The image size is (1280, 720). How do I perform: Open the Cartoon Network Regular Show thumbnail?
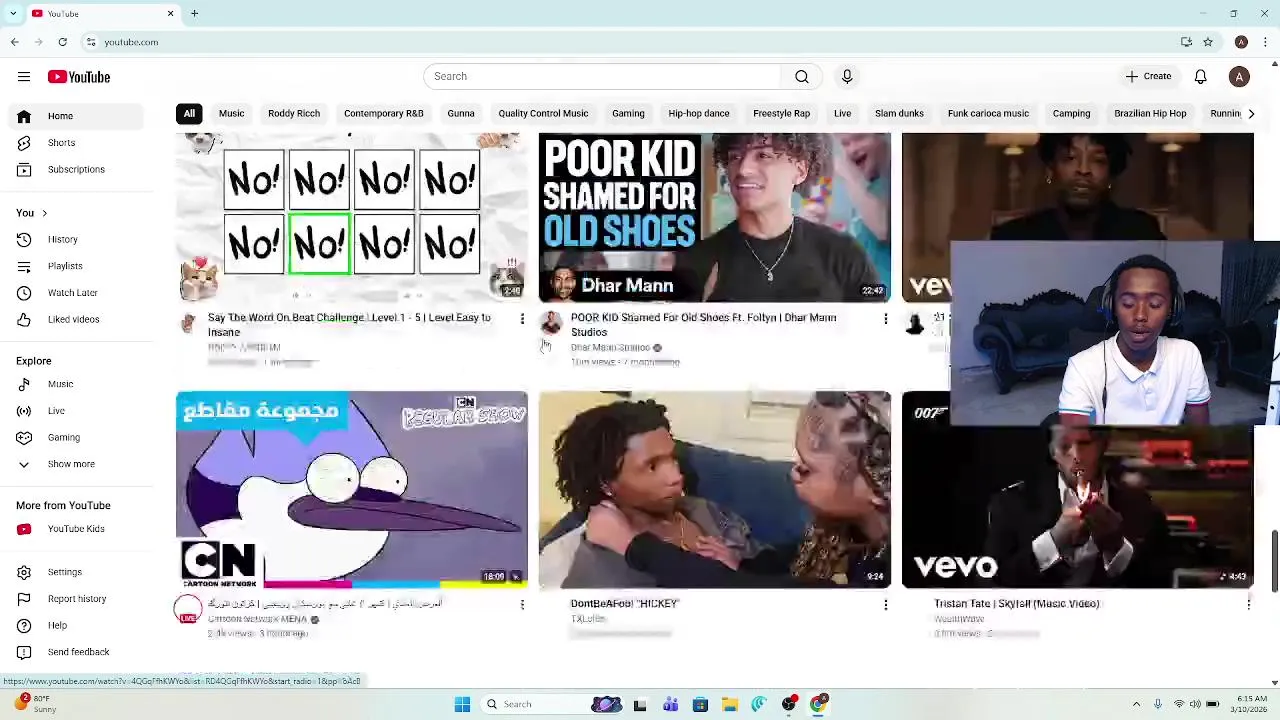coord(352,489)
